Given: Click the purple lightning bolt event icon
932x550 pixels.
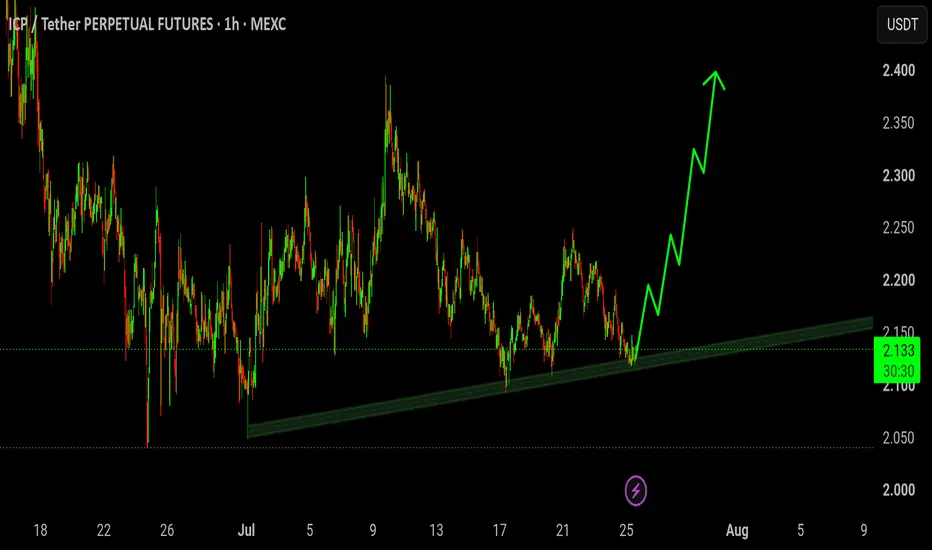Looking at the screenshot, I should click(x=635, y=491).
